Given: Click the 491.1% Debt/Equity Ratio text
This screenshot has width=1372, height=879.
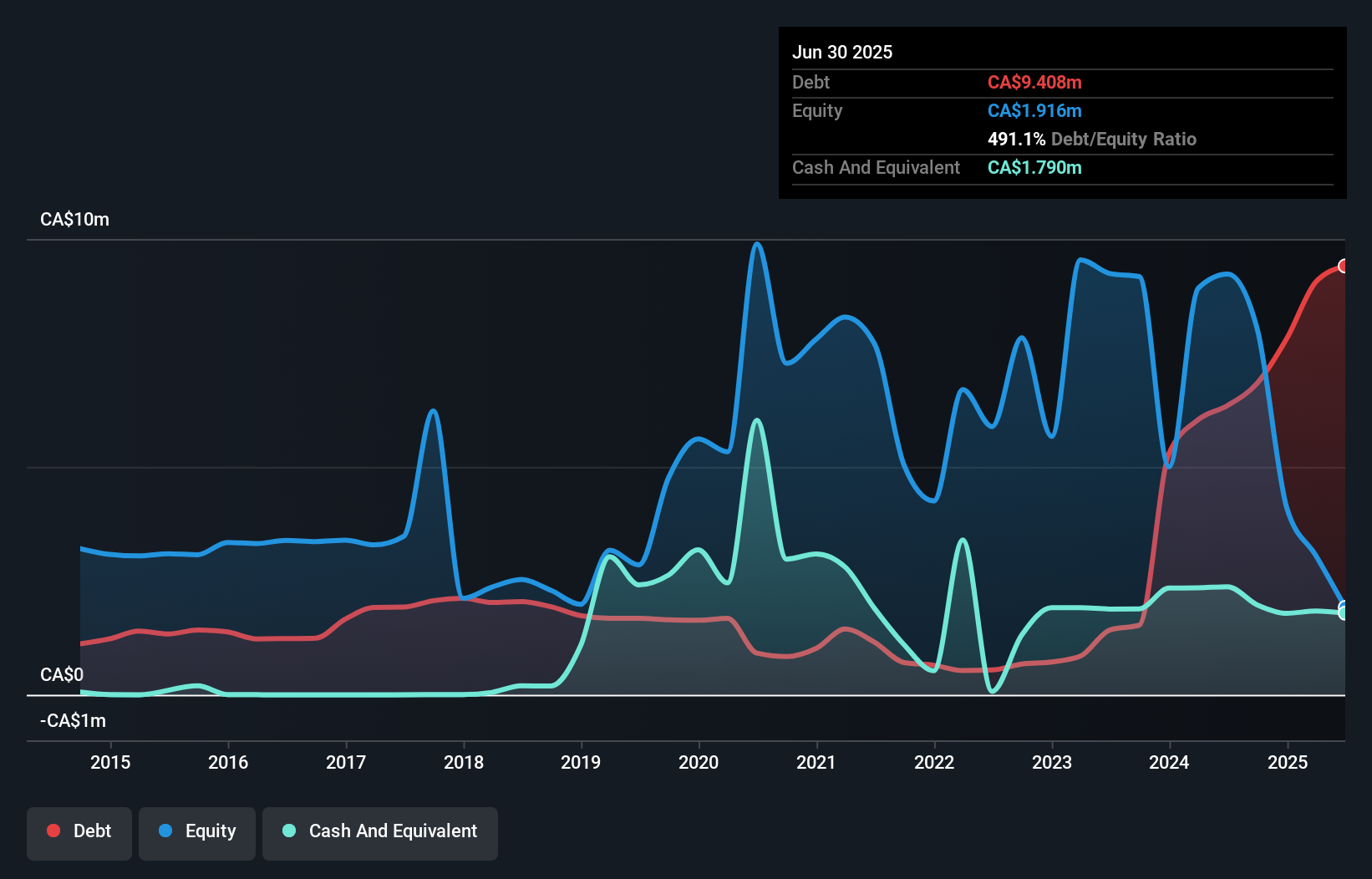Looking at the screenshot, I should pyautogui.click(x=1092, y=139).
